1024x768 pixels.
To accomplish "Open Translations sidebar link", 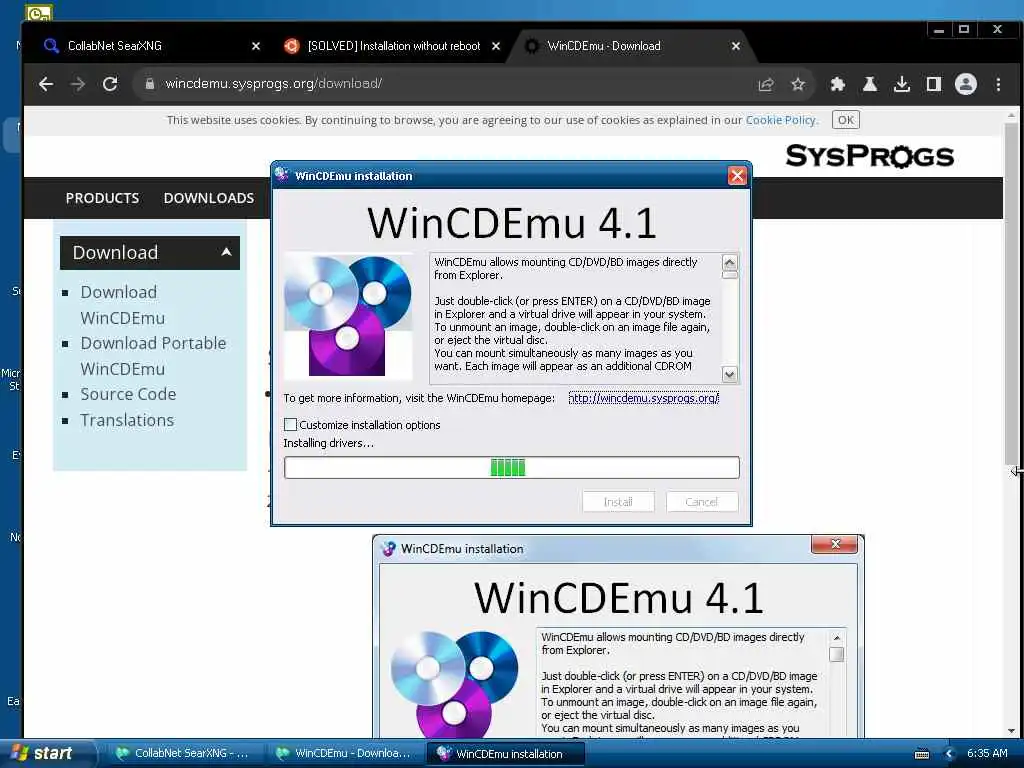I will tap(127, 420).
